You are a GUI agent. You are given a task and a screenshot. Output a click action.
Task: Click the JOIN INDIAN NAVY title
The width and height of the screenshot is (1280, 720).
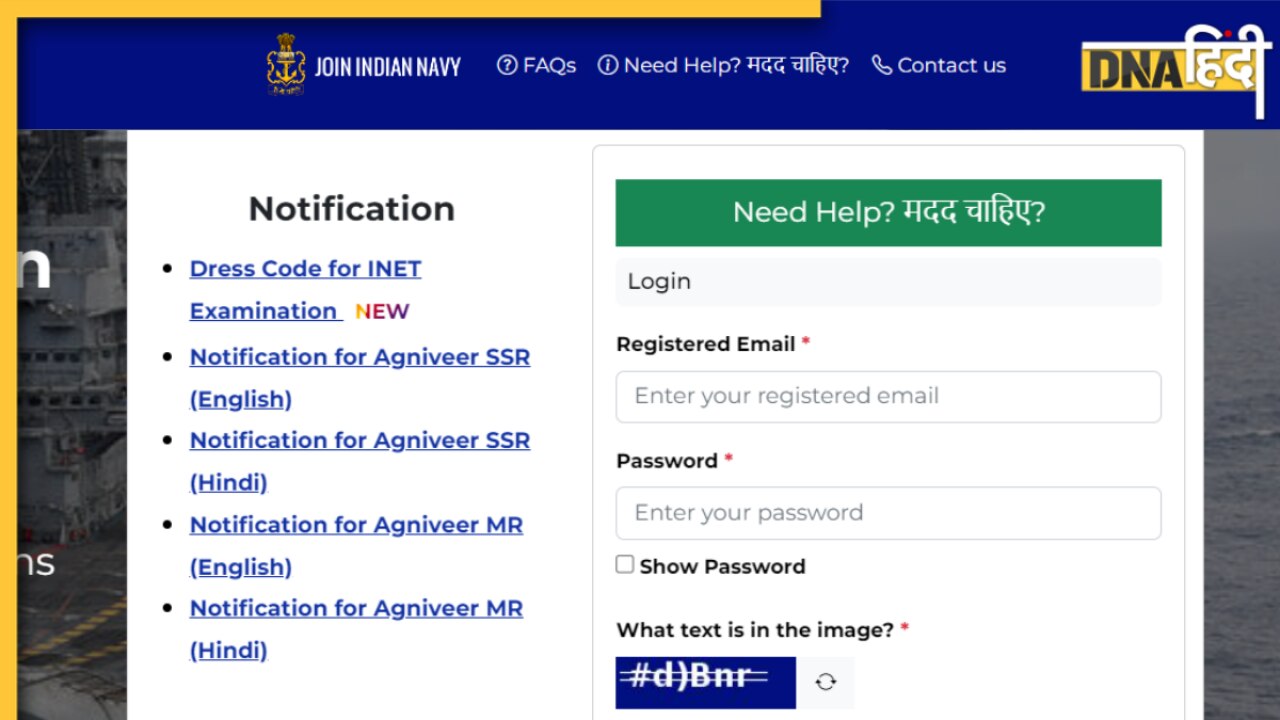(388, 67)
